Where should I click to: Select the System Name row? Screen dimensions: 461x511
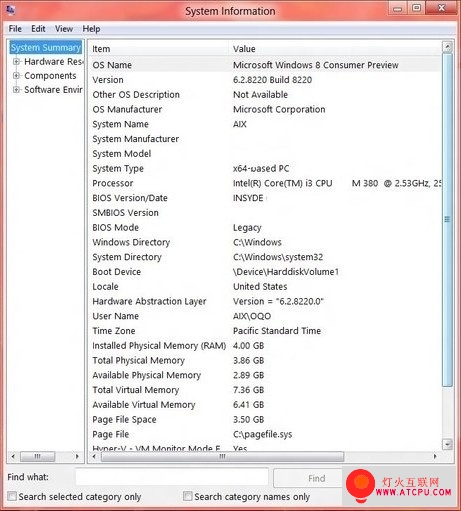265,124
